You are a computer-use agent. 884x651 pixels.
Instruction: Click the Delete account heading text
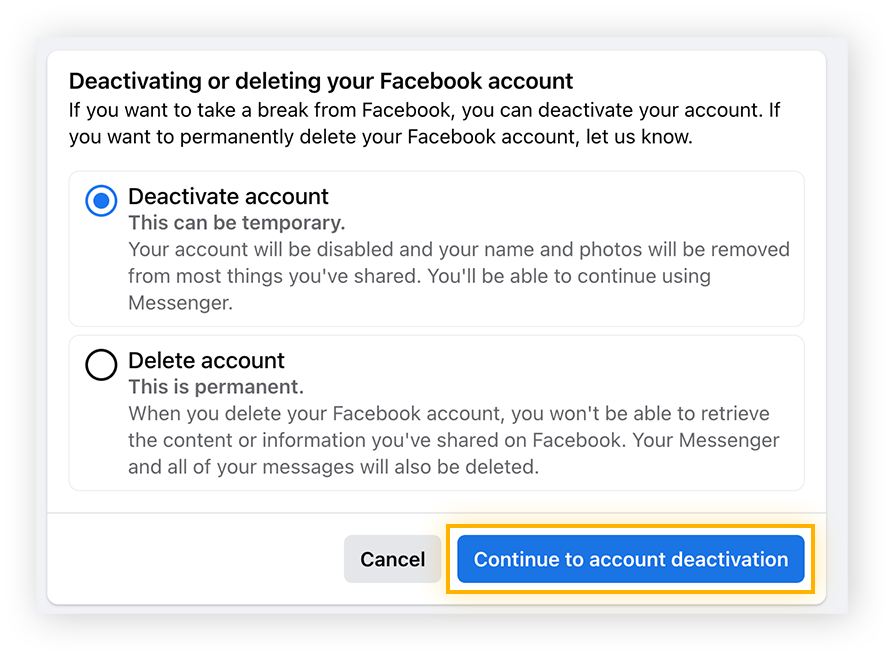point(206,361)
